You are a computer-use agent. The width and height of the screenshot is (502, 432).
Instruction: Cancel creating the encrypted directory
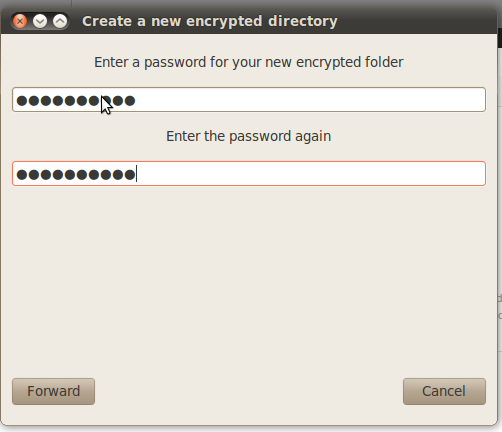[444, 391]
